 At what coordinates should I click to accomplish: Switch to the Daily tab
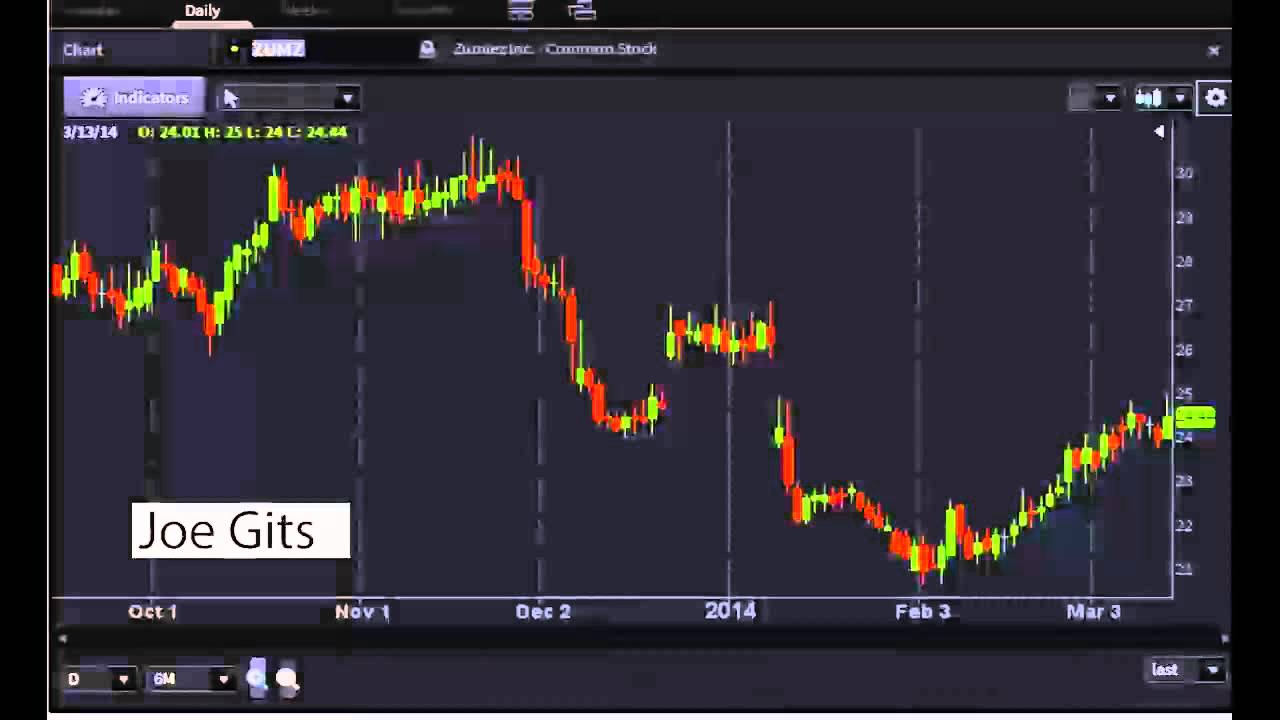(202, 11)
